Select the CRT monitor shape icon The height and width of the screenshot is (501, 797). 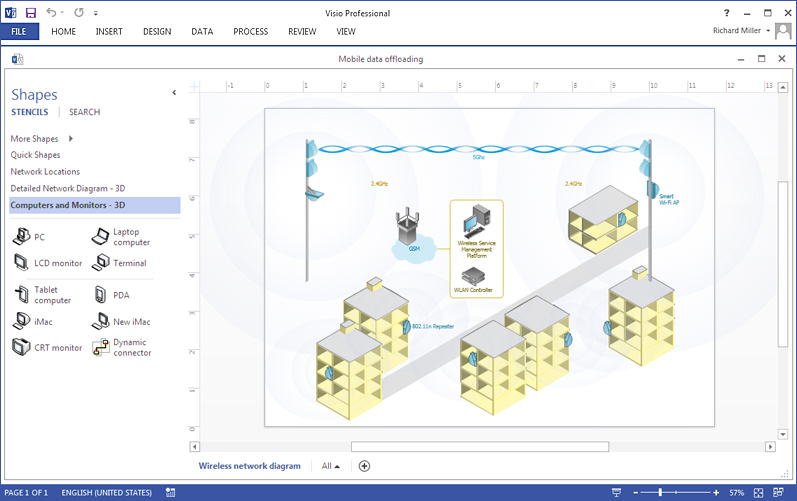(21, 347)
